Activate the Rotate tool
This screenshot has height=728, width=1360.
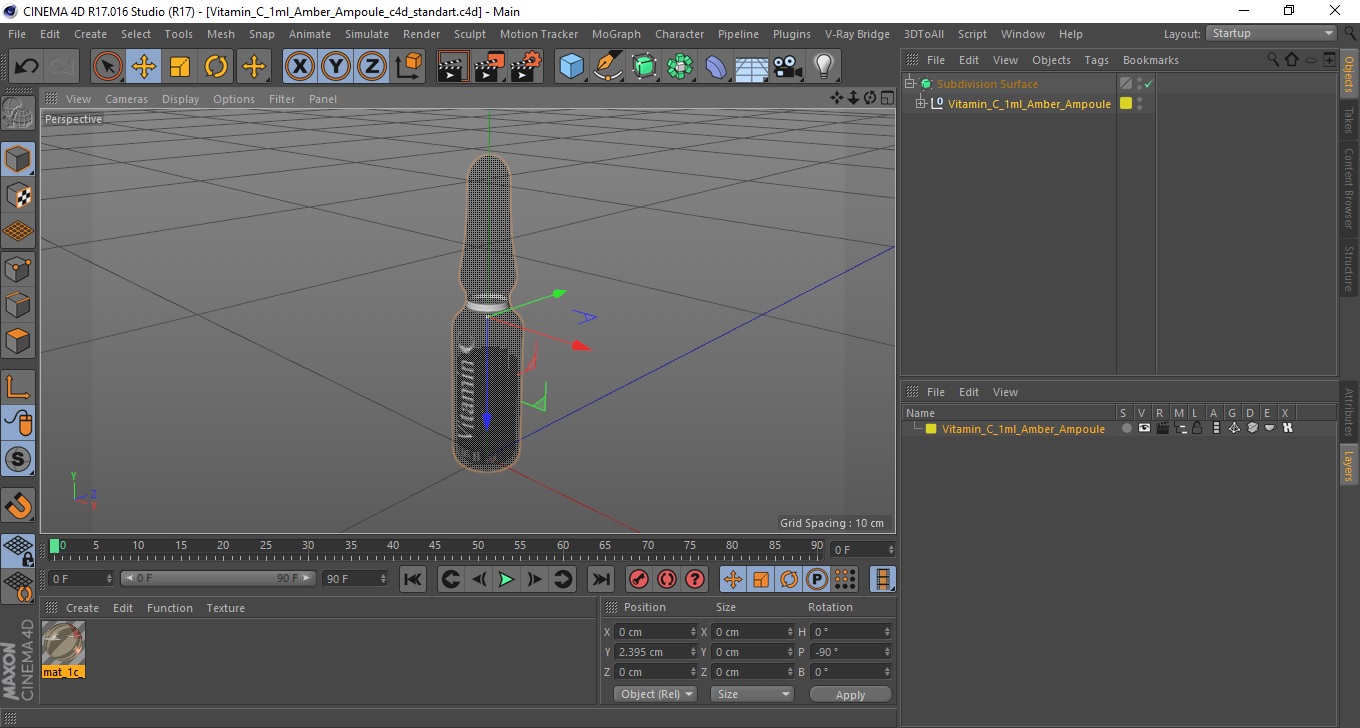216,67
